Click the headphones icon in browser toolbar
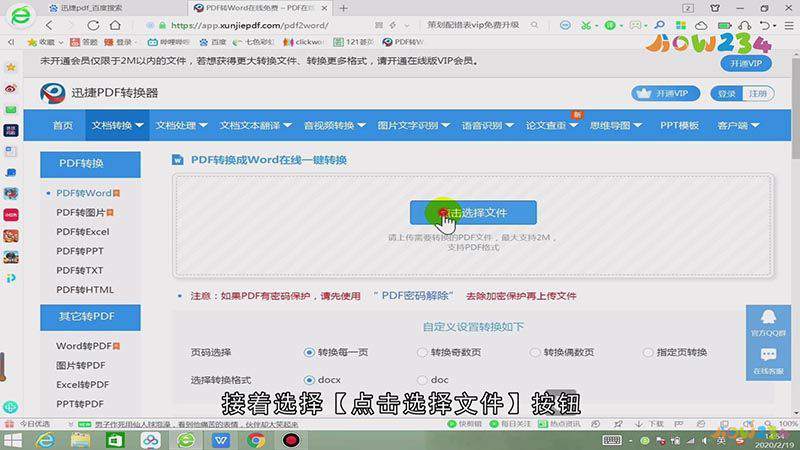 coord(744,25)
